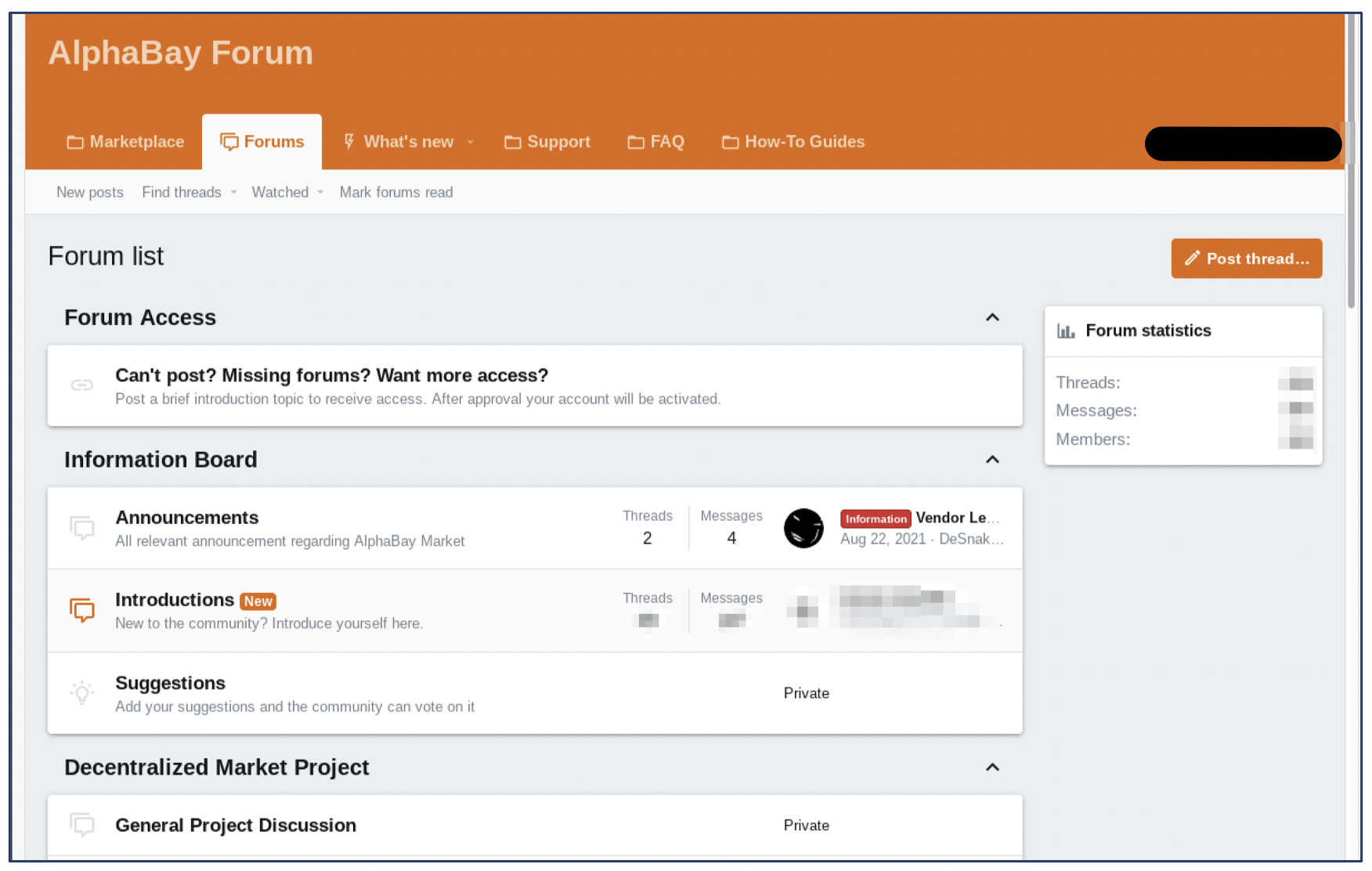Click the What's new lightning icon
Screen dimensions: 1372x871
click(349, 141)
